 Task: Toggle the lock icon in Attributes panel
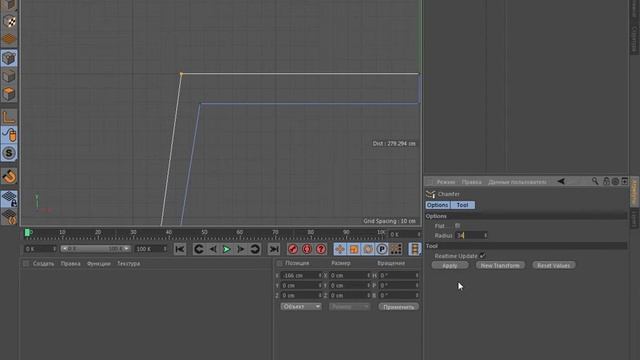tap(606, 181)
